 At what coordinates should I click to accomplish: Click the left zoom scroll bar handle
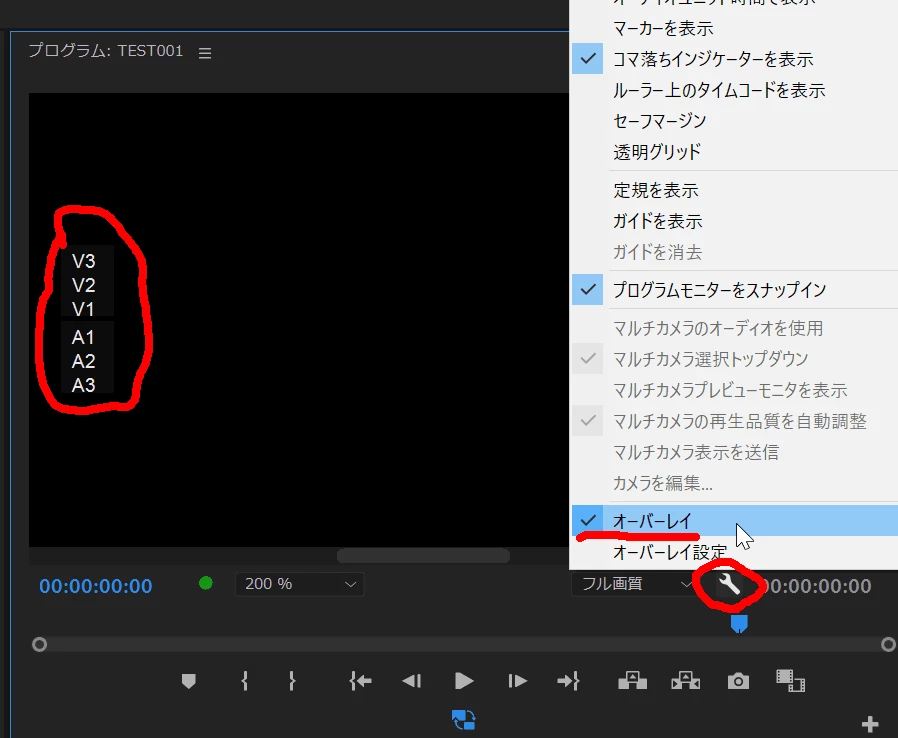click(40, 645)
